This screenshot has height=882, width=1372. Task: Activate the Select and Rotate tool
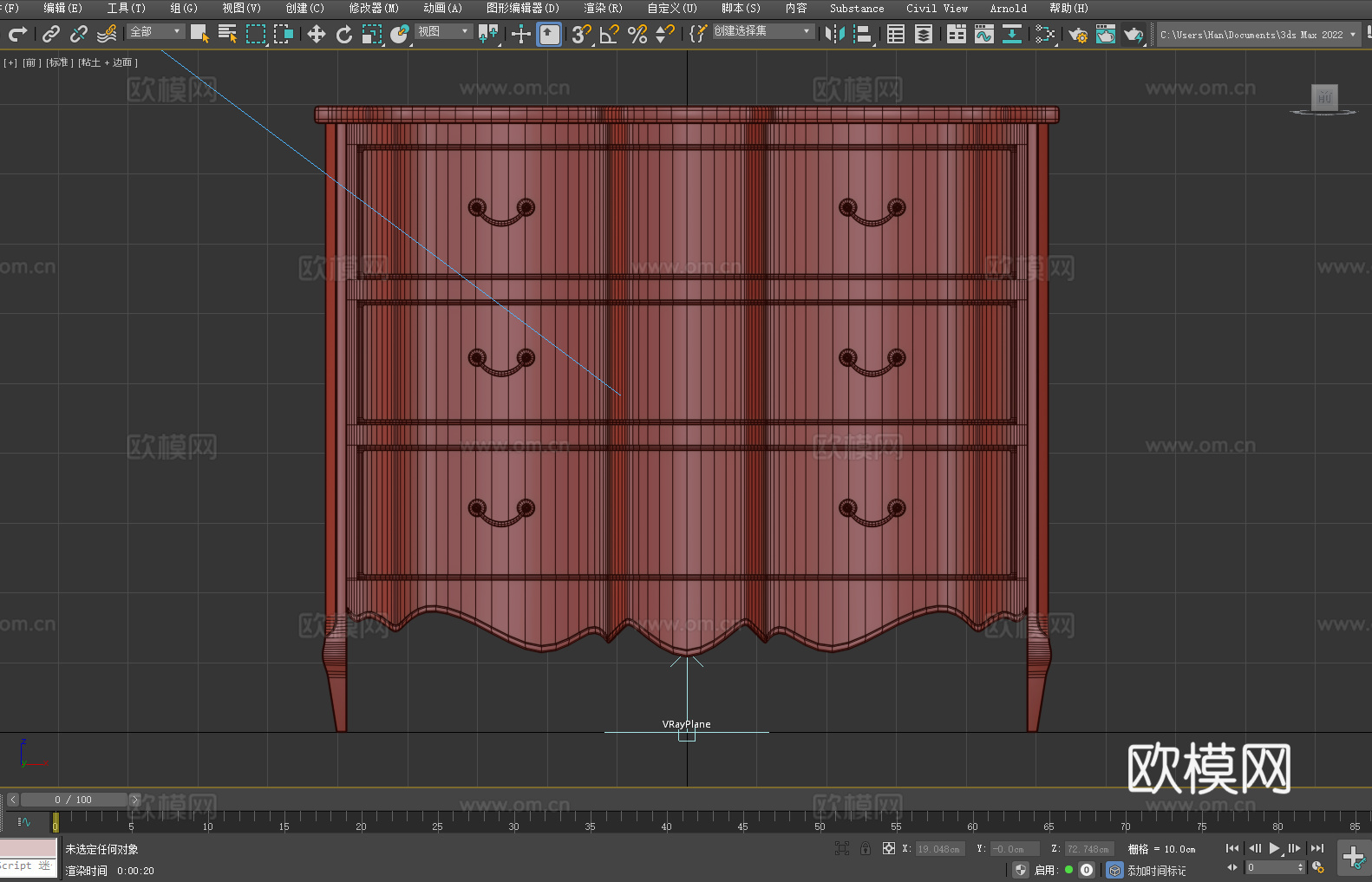pyautogui.click(x=344, y=34)
